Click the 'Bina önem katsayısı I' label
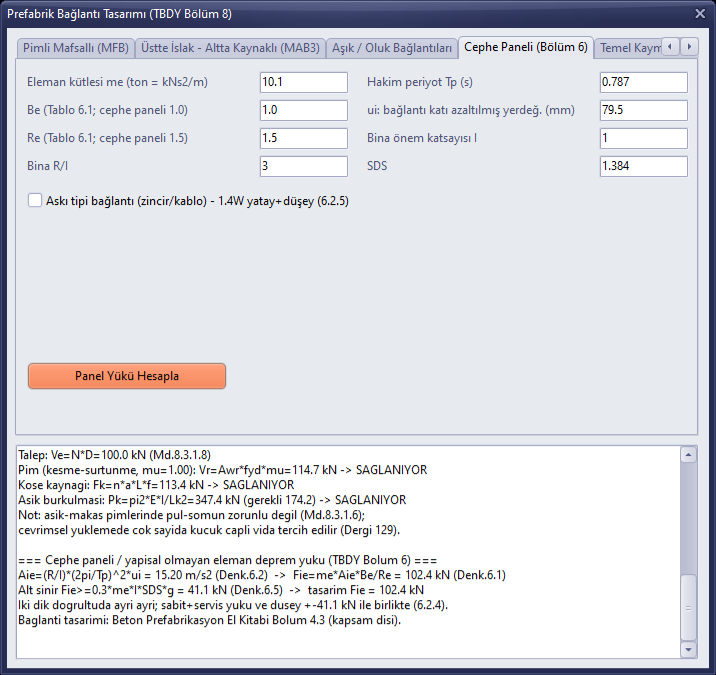This screenshot has height=675, width=716. coord(422,138)
